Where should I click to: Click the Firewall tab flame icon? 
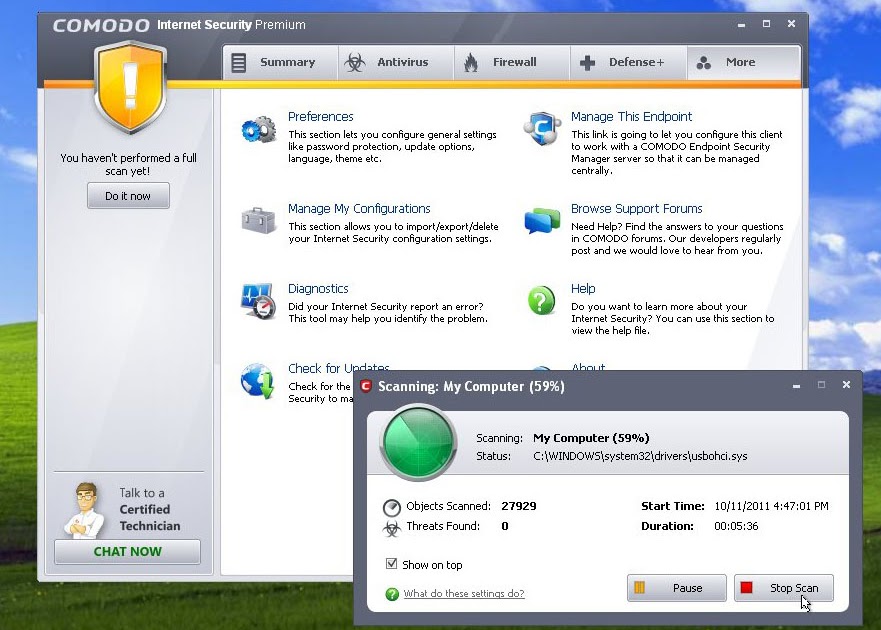point(471,62)
